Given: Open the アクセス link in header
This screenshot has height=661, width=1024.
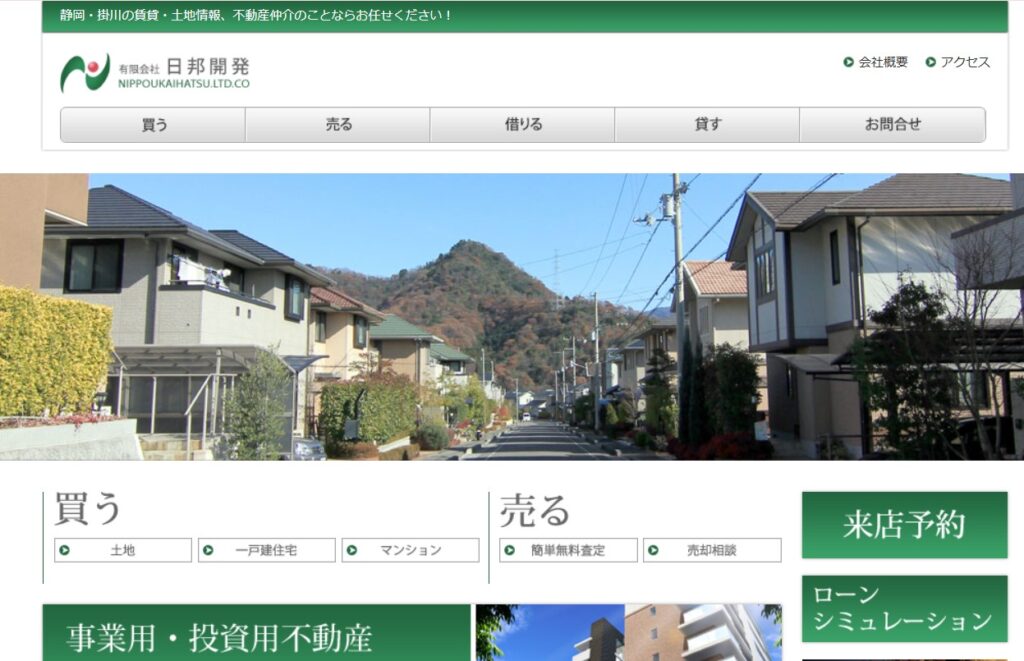Looking at the screenshot, I should pyautogui.click(x=965, y=62).
